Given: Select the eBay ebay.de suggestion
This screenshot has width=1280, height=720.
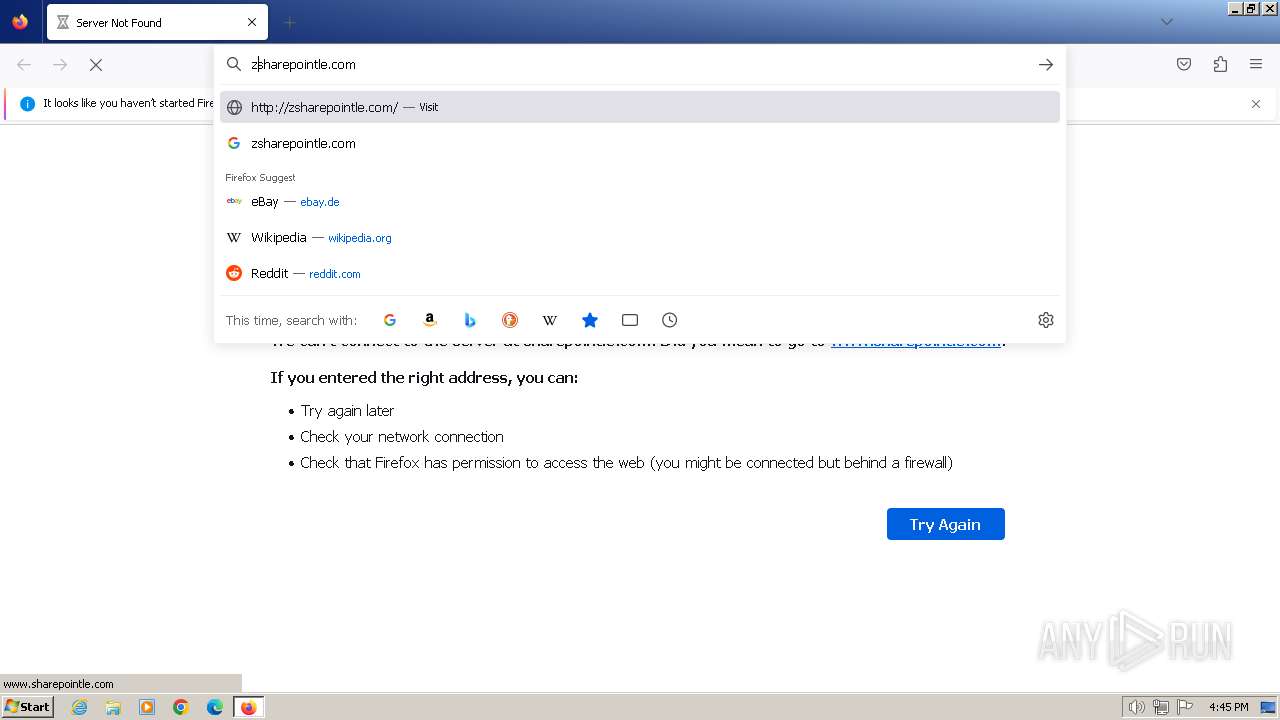Looking at the screenshot, I should pyautogui.click(x=640, y=201).
